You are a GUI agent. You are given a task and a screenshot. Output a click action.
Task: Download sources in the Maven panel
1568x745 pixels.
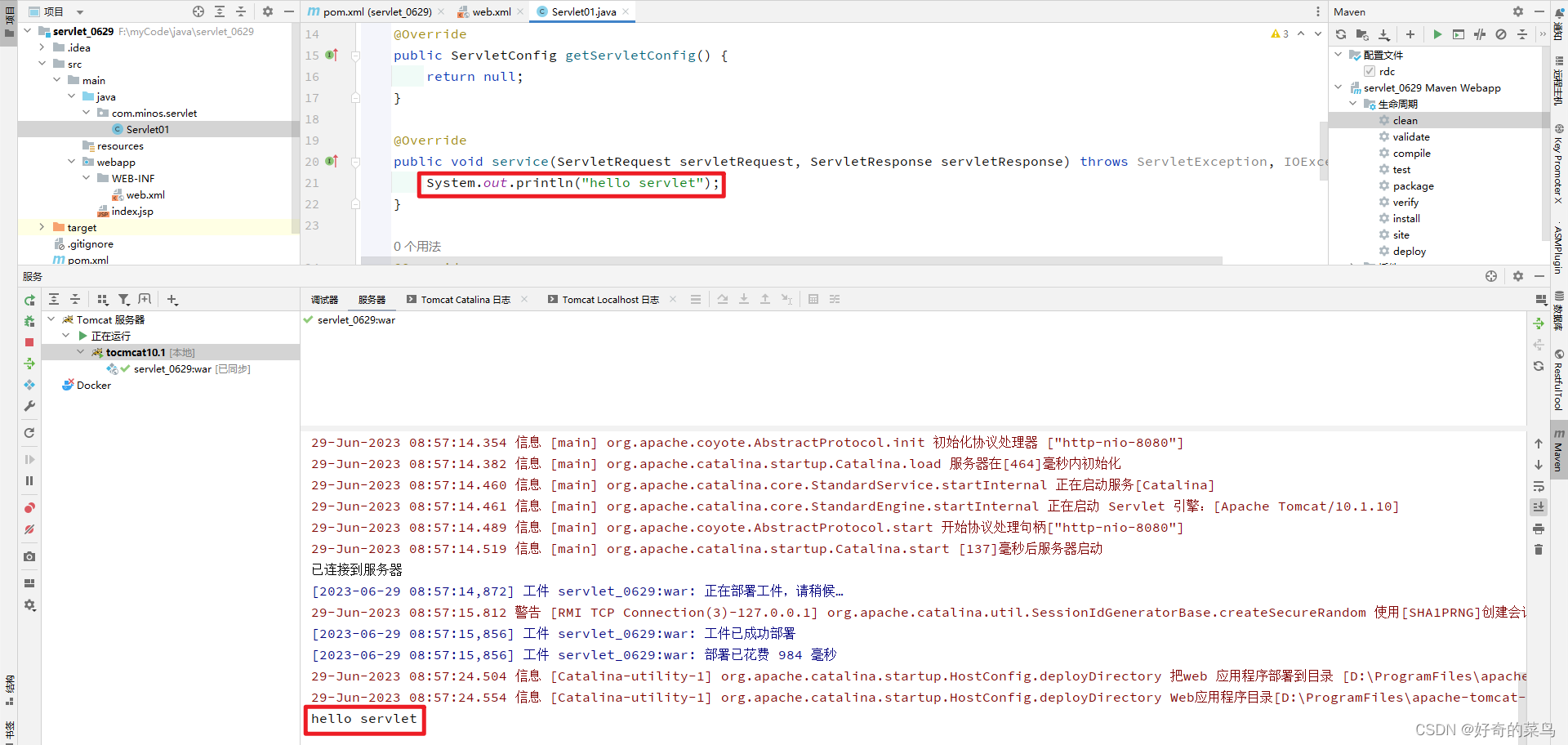(x=1383, y=34)
